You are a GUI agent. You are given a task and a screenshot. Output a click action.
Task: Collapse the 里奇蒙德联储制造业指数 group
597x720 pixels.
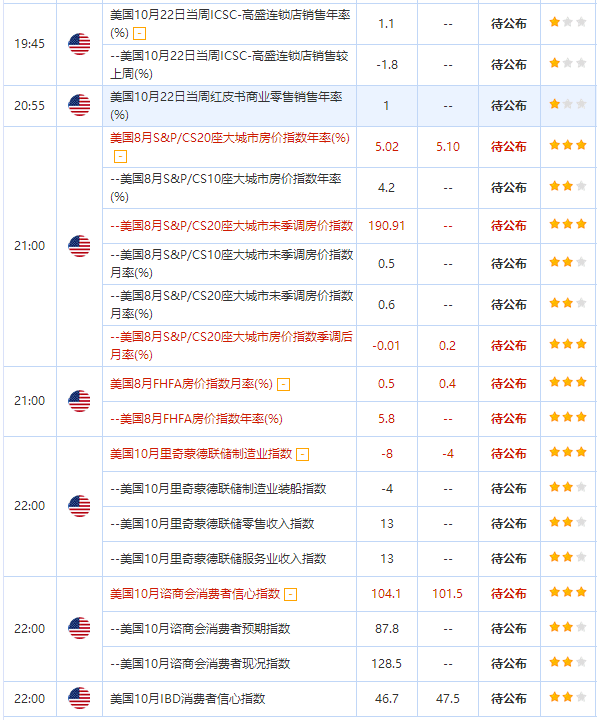click(303, 455)
